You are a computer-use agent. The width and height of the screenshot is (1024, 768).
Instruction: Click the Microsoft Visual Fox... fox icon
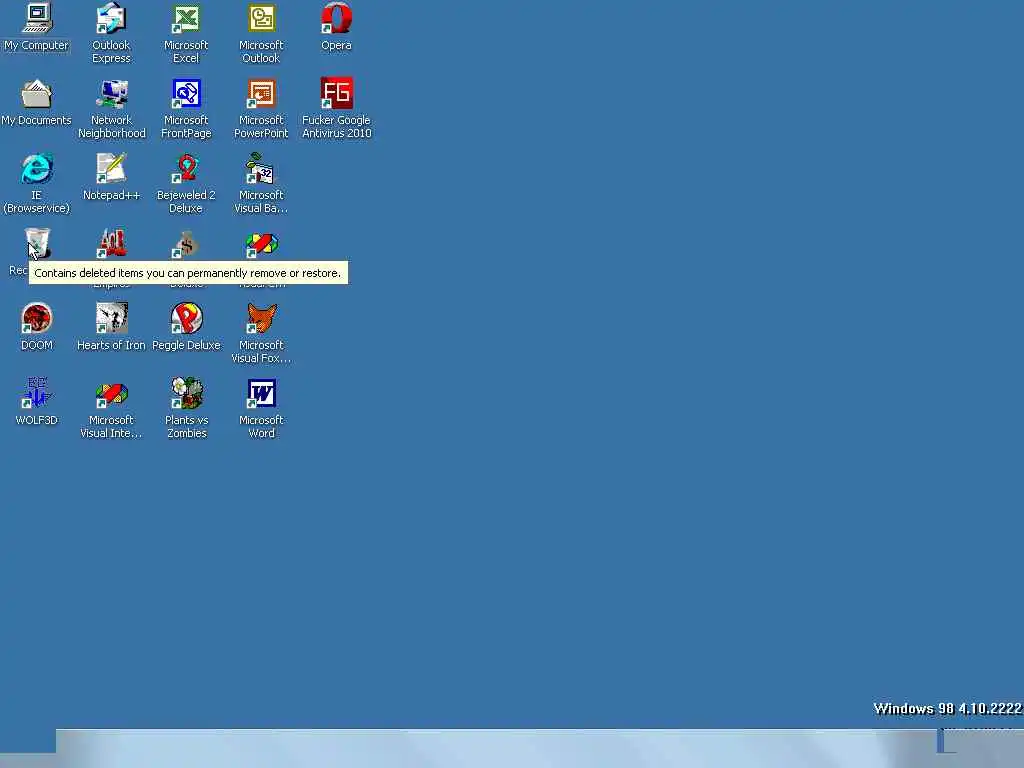coord(261,319)
